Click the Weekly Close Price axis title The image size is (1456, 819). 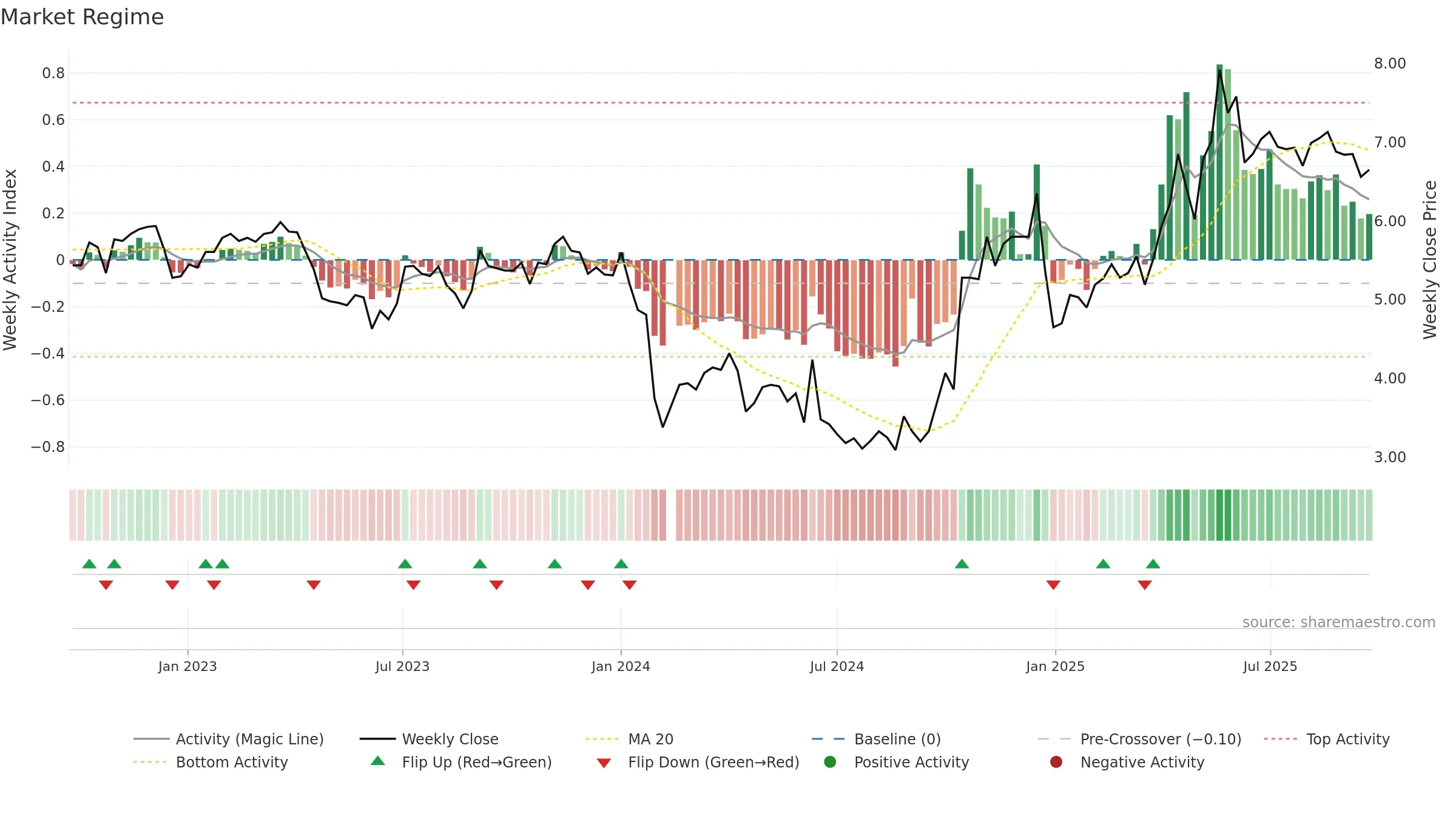click(1430, 260)
